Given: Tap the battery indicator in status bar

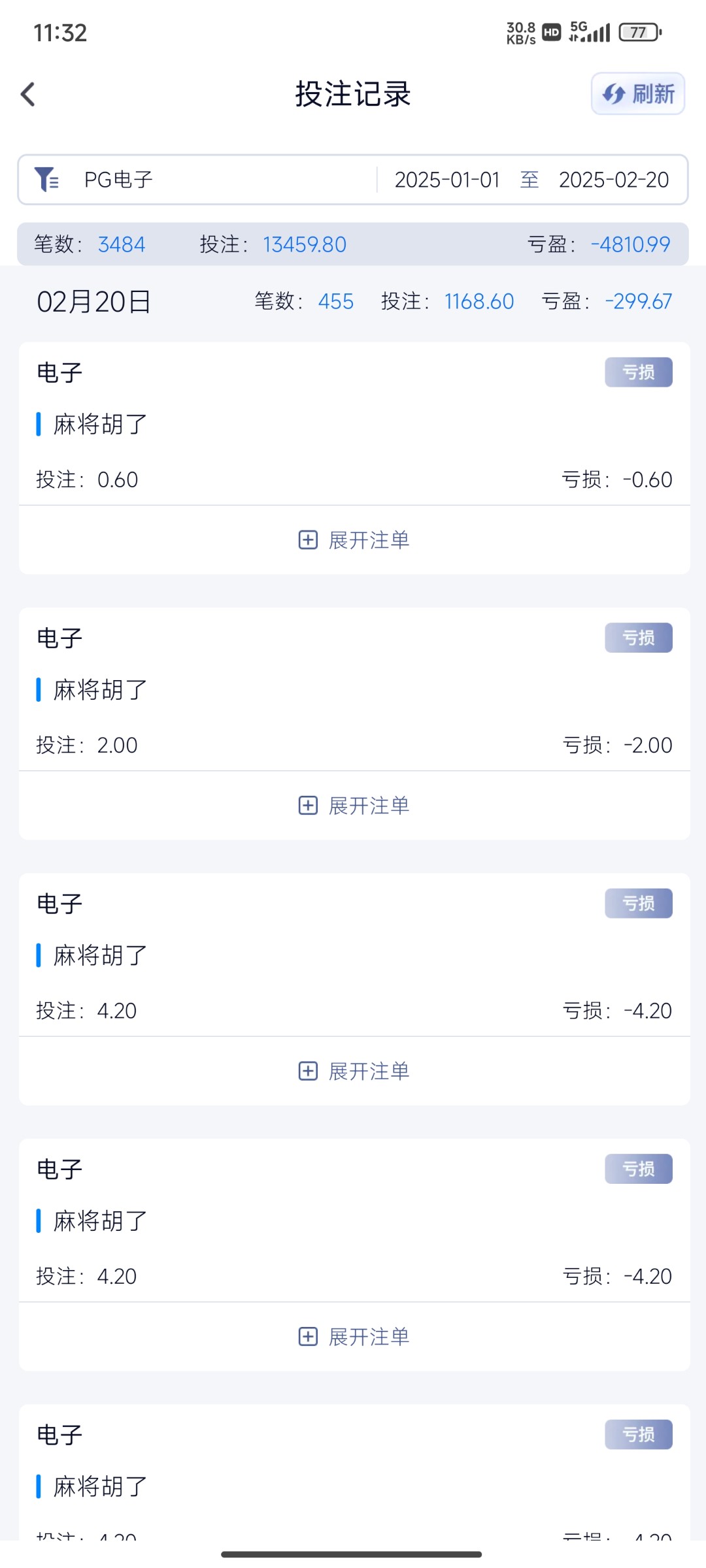Looking at the screenshot, I should [640, 32].
